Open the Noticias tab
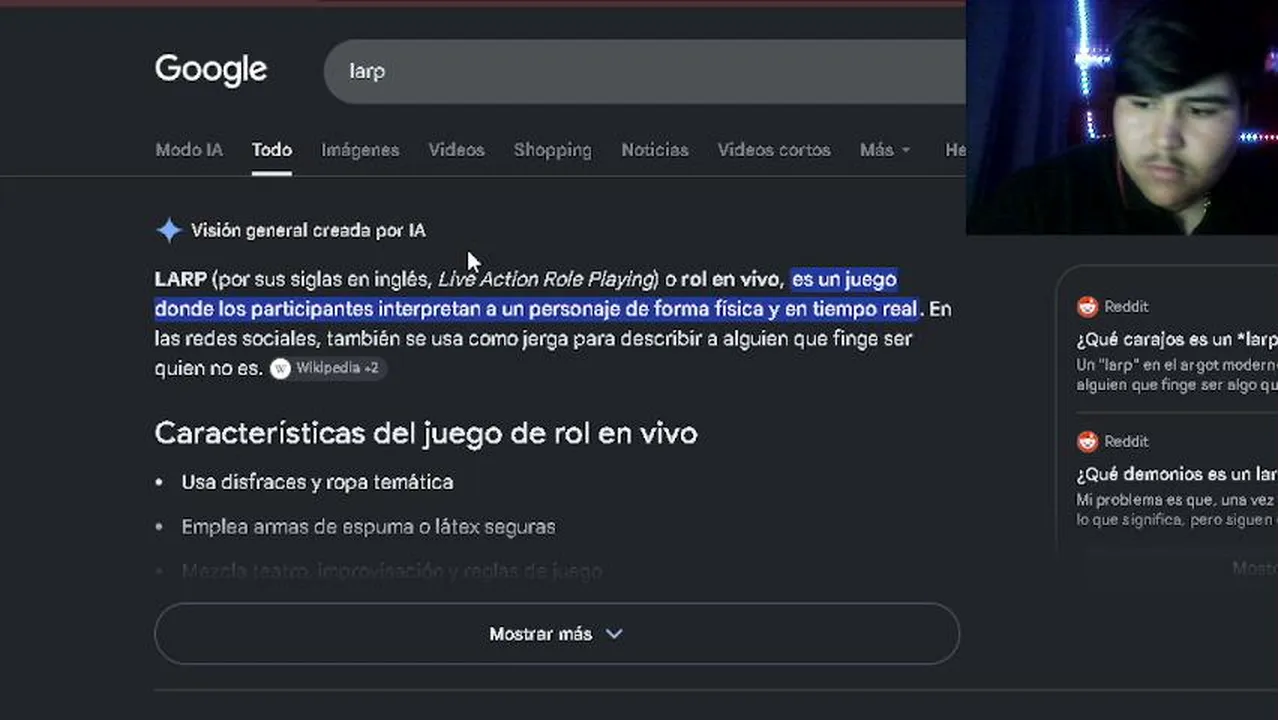Screen dimensions: 1278x720 [655, 150]
